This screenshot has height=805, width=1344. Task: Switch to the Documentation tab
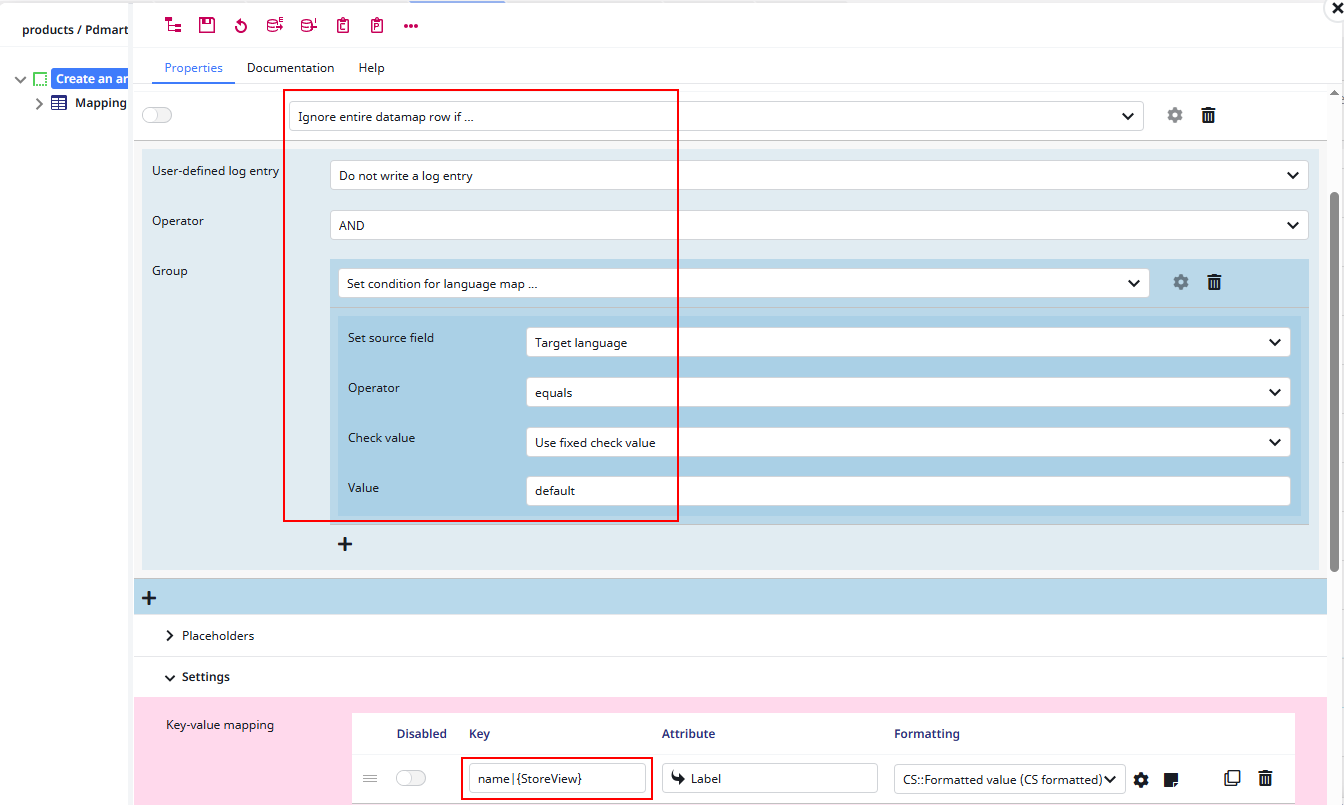click(291, 68)
